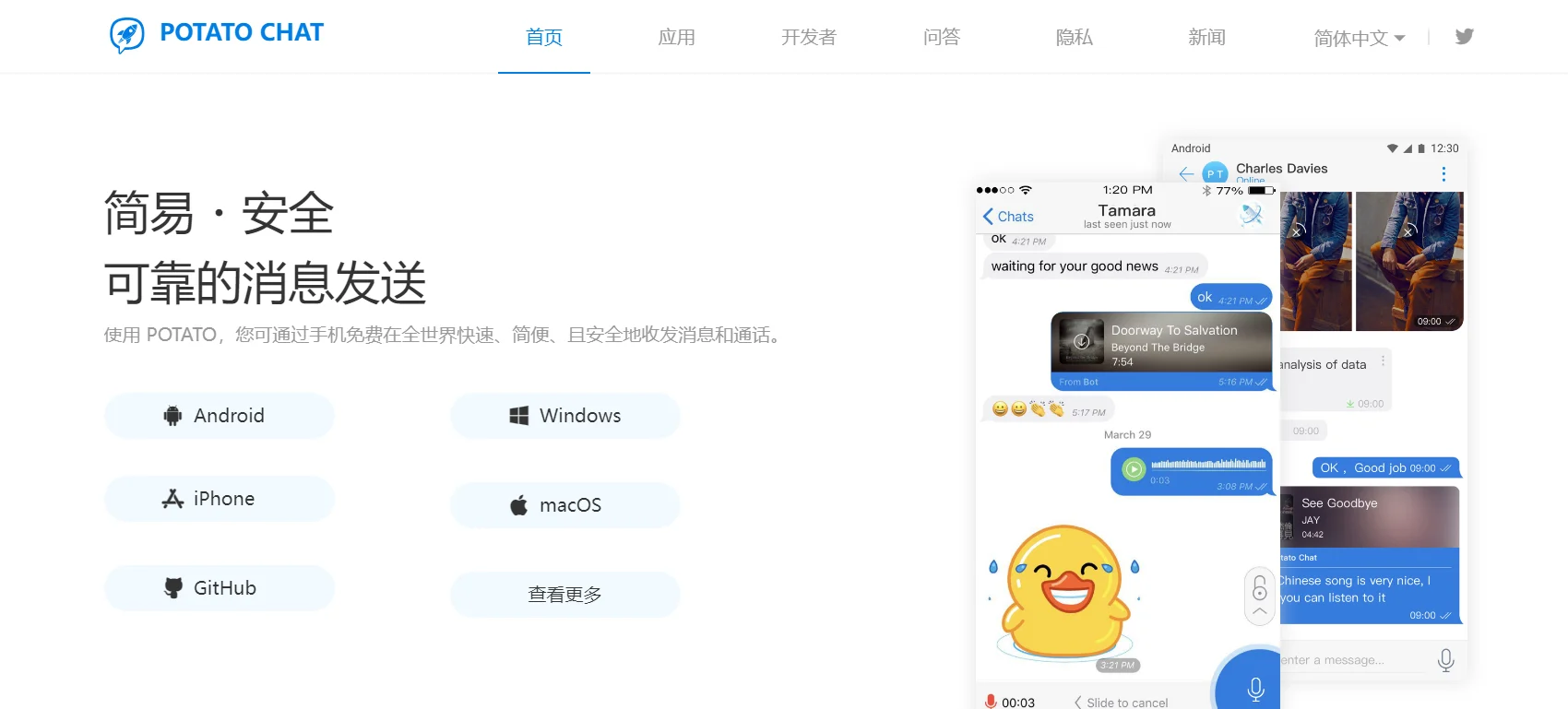Tap the microphone icon beside message field
This screenshot has width=1568, height=709.
coord(1445,660)
